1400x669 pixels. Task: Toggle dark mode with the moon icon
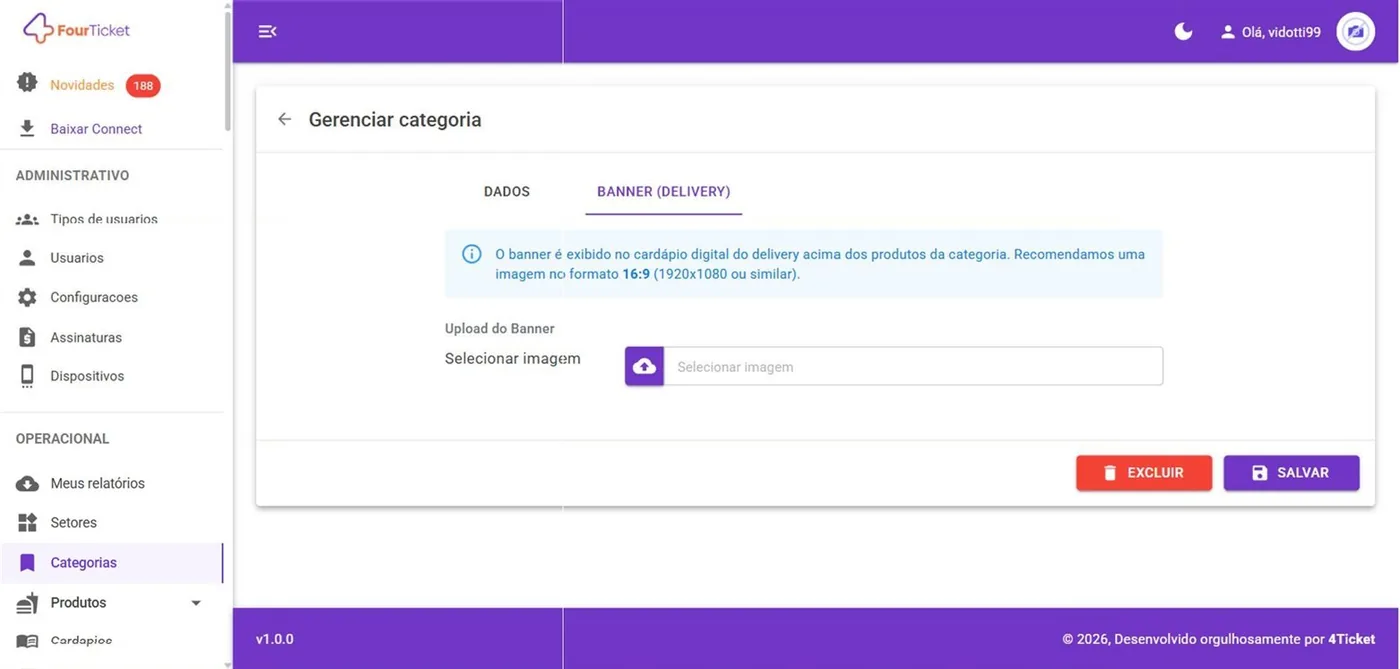[x=1183, y=32]
